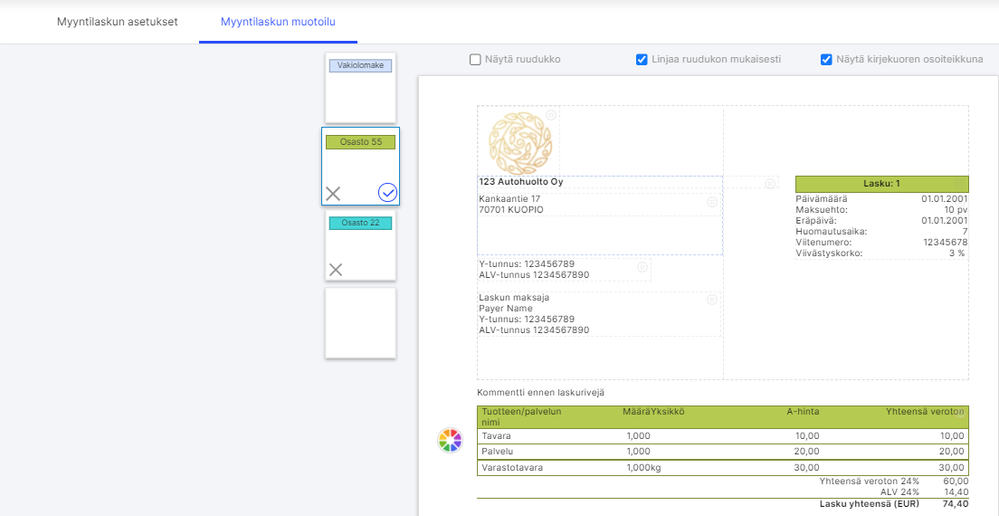
Task: Click Kommentti ennen laskurivejä text
Action: [541, 392]
